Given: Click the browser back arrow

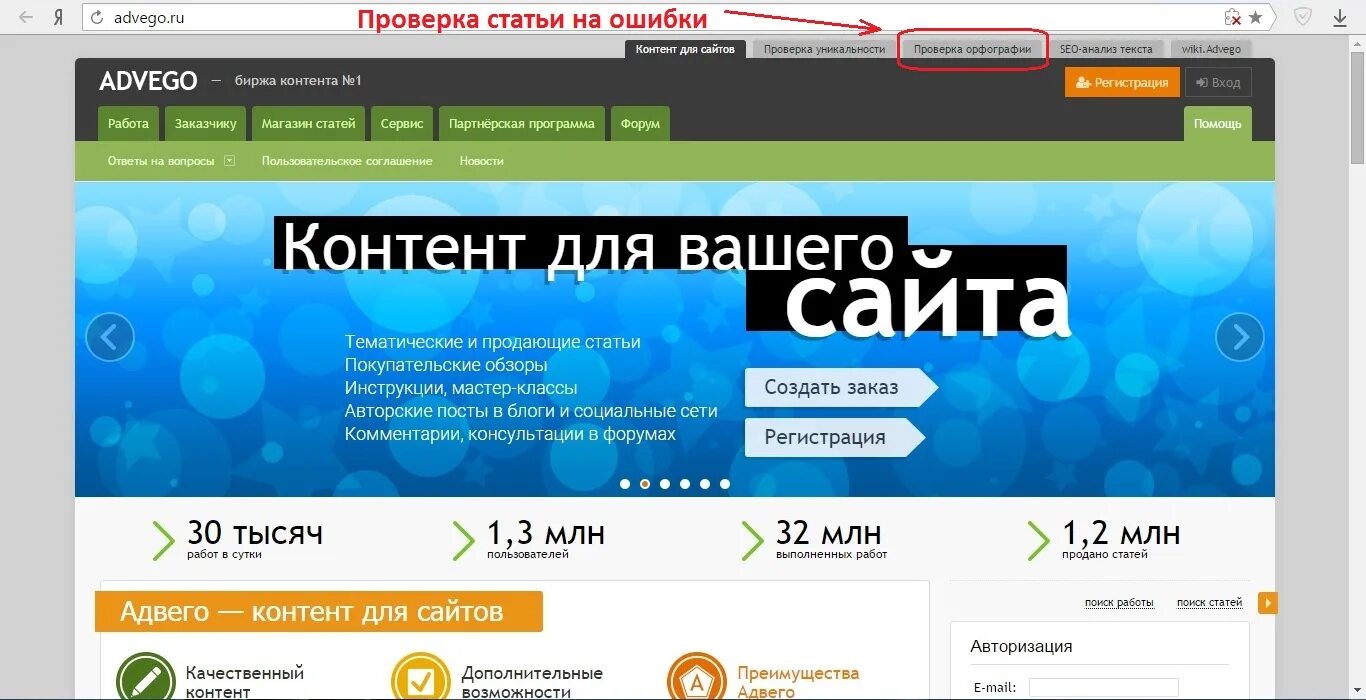Looking at the screenshot, I should (26, 17).
